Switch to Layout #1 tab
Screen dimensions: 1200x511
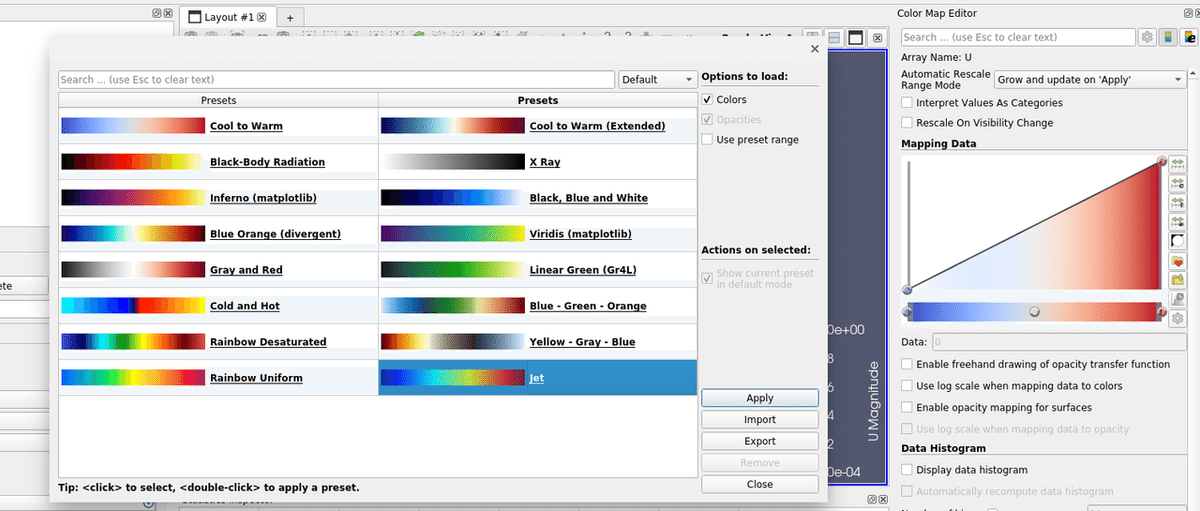point(228,17)
